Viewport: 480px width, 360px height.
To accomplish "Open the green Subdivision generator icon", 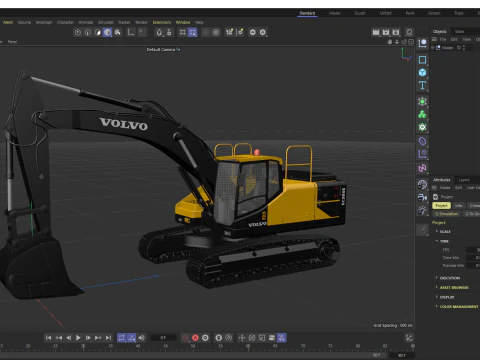I will point(422,102).
